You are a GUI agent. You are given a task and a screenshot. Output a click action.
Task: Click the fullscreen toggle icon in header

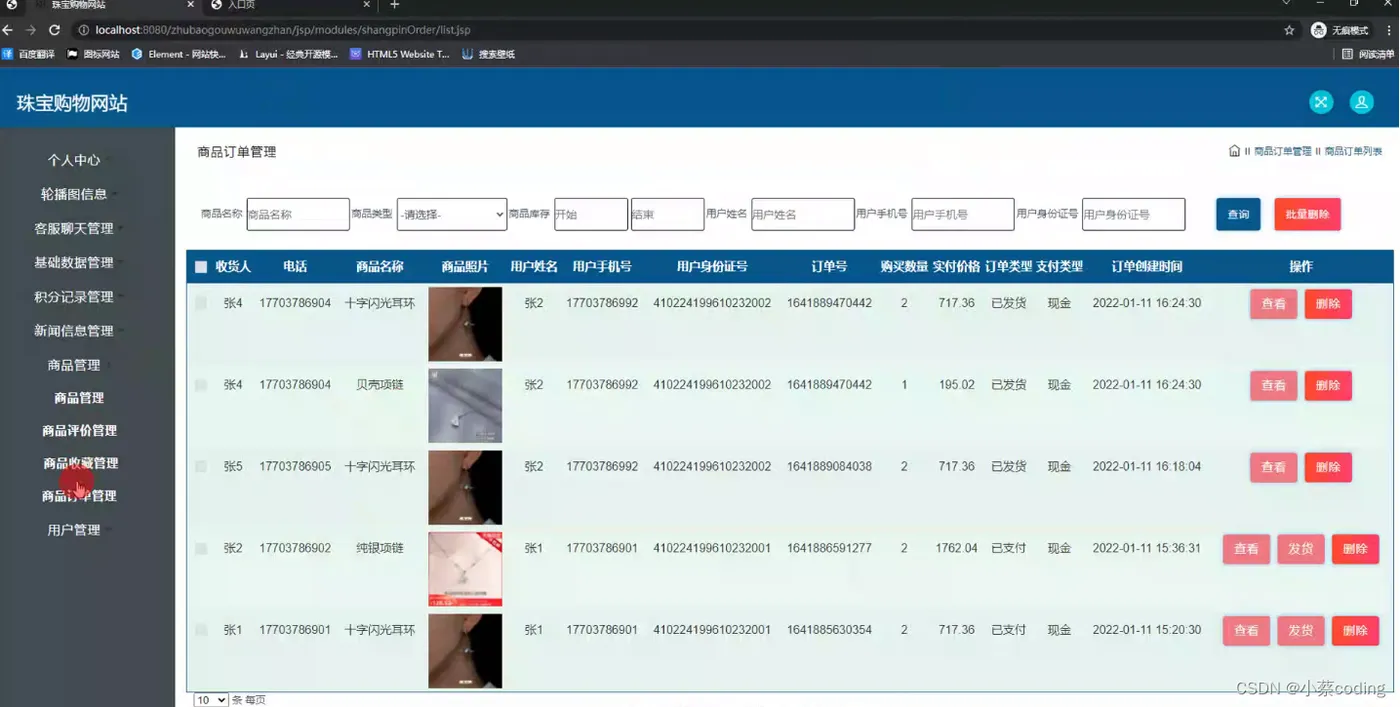[x=1321, y=102]
